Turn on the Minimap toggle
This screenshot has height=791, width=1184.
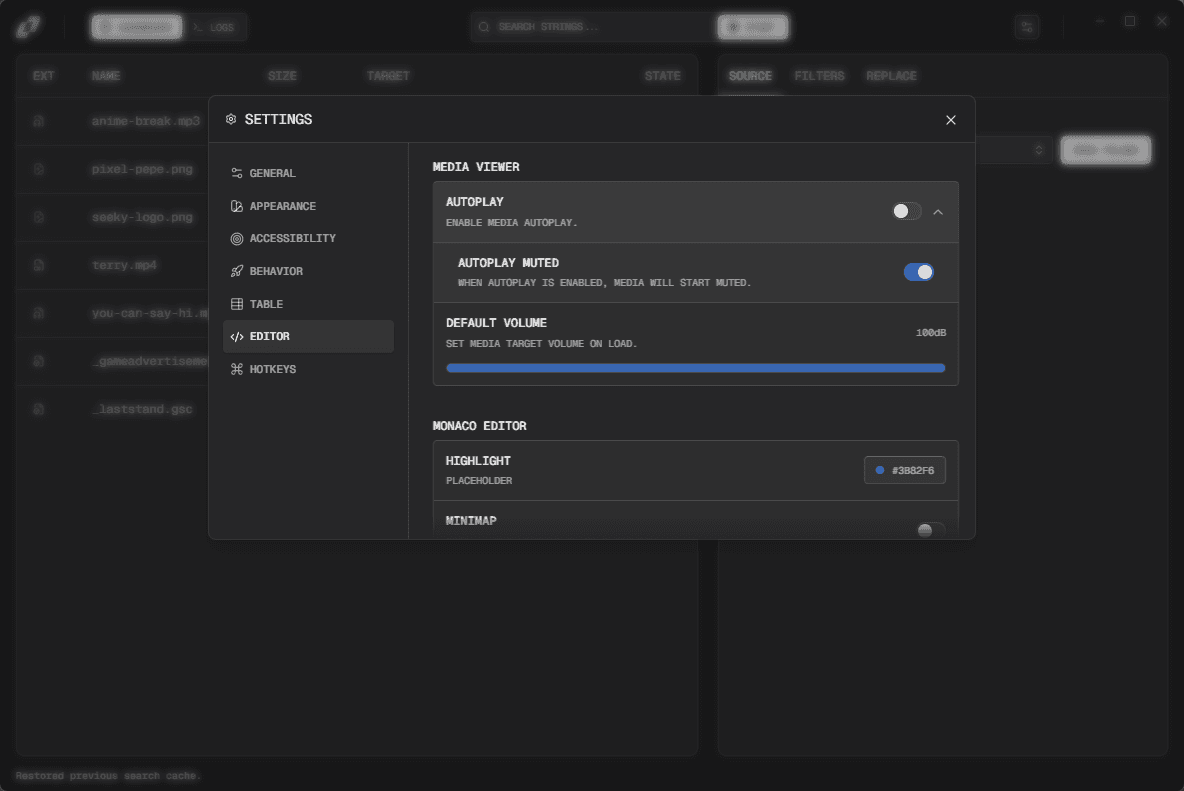click(x=930, y=529)
